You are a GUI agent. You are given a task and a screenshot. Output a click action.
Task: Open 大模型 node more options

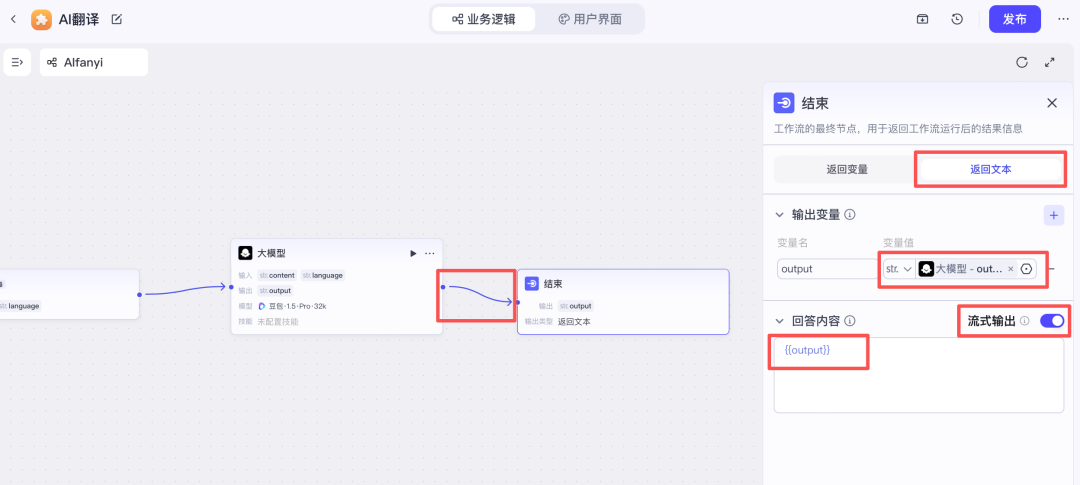[430, 254]
